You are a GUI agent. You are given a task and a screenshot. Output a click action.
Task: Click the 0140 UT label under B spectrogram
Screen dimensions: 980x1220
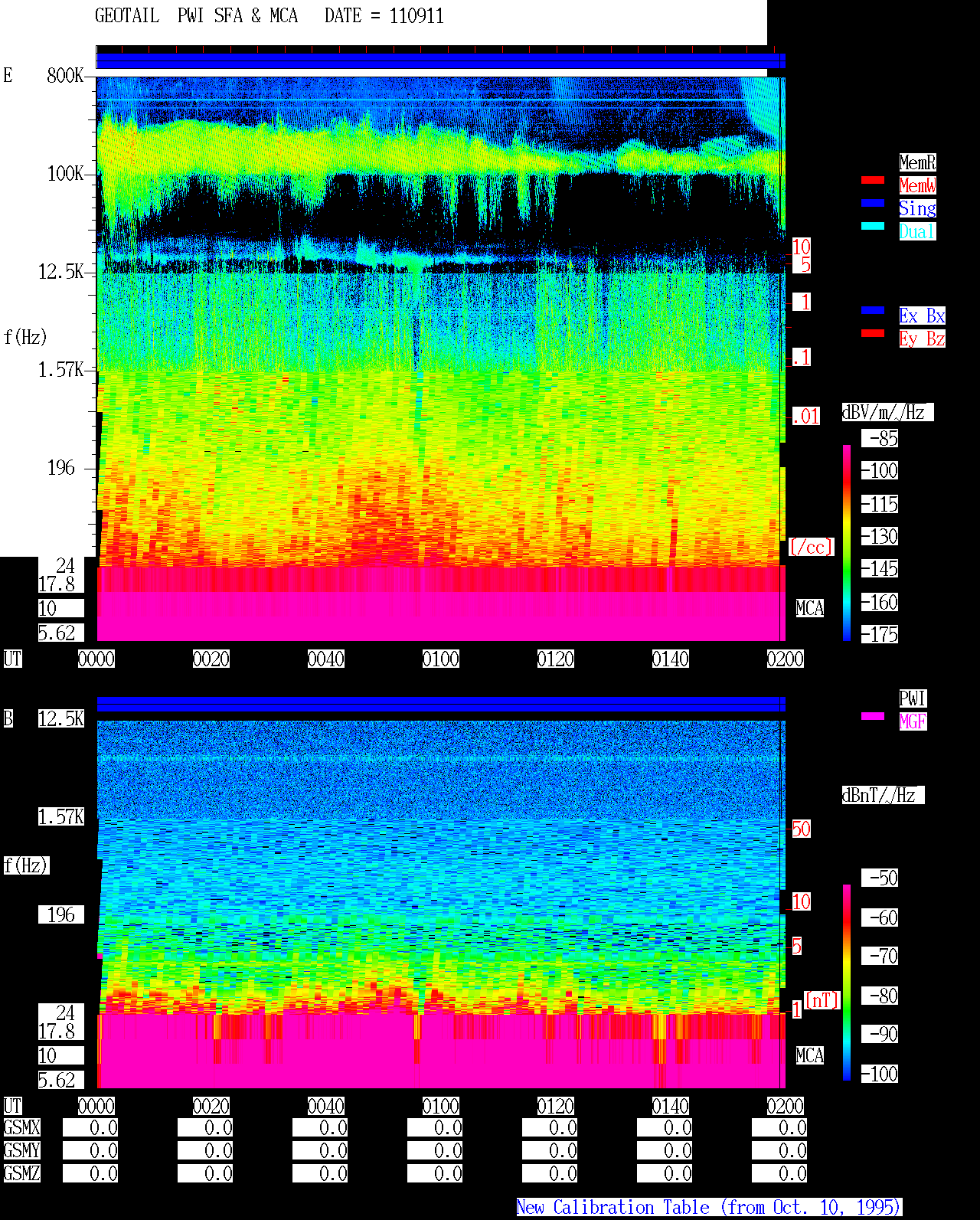(671, 1106)
